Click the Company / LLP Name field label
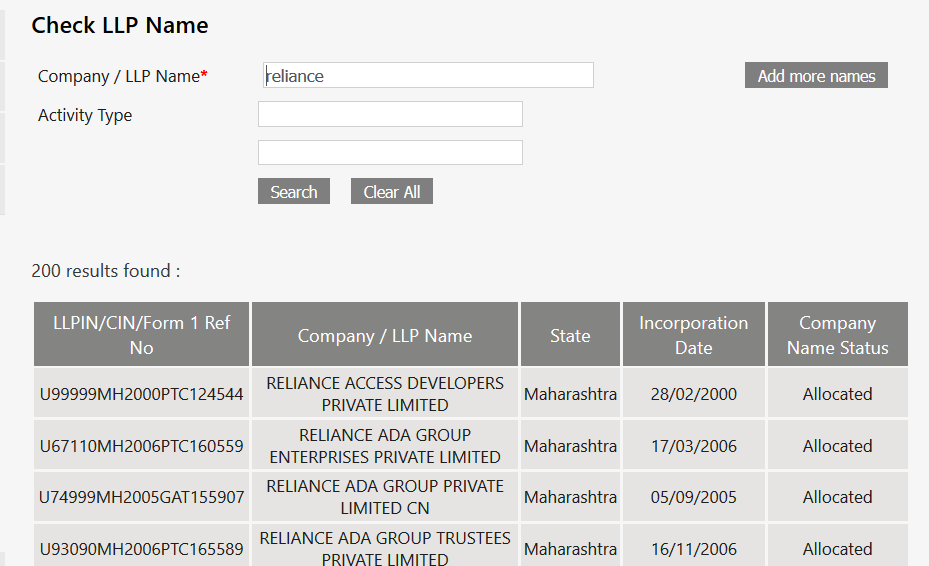929x566 pixels. [123, 76]
